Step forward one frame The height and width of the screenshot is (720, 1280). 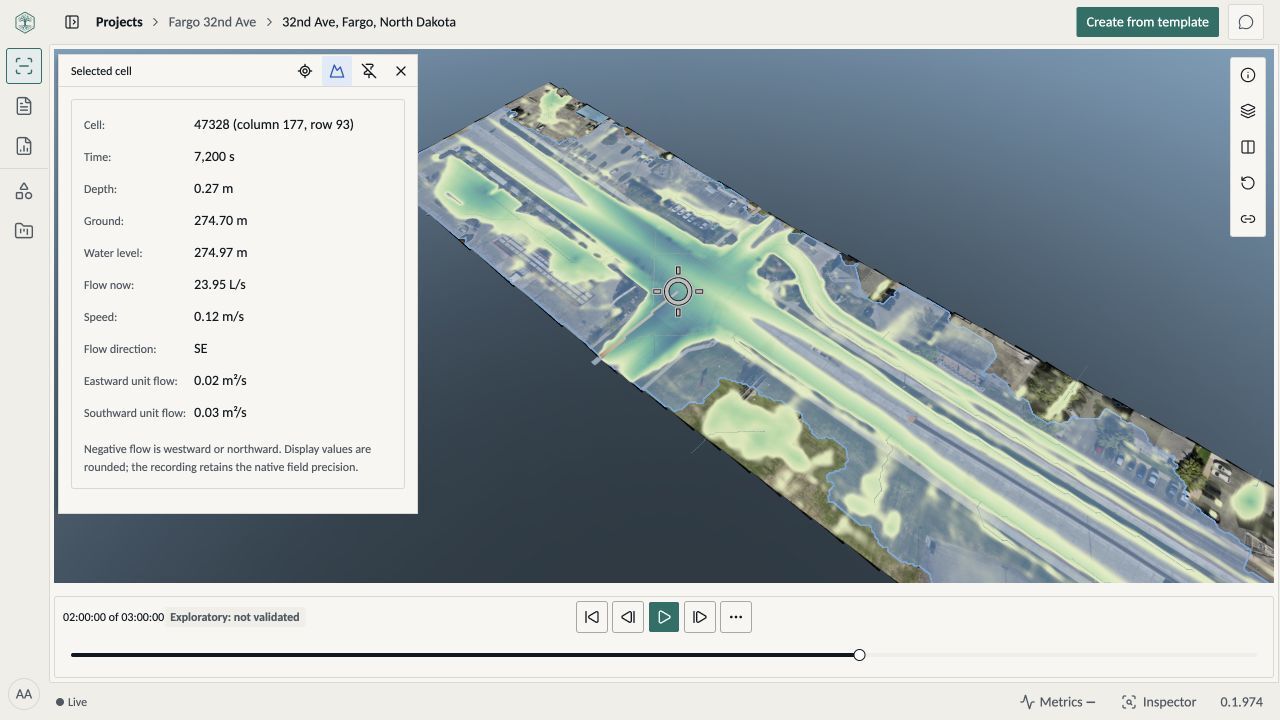700,617
